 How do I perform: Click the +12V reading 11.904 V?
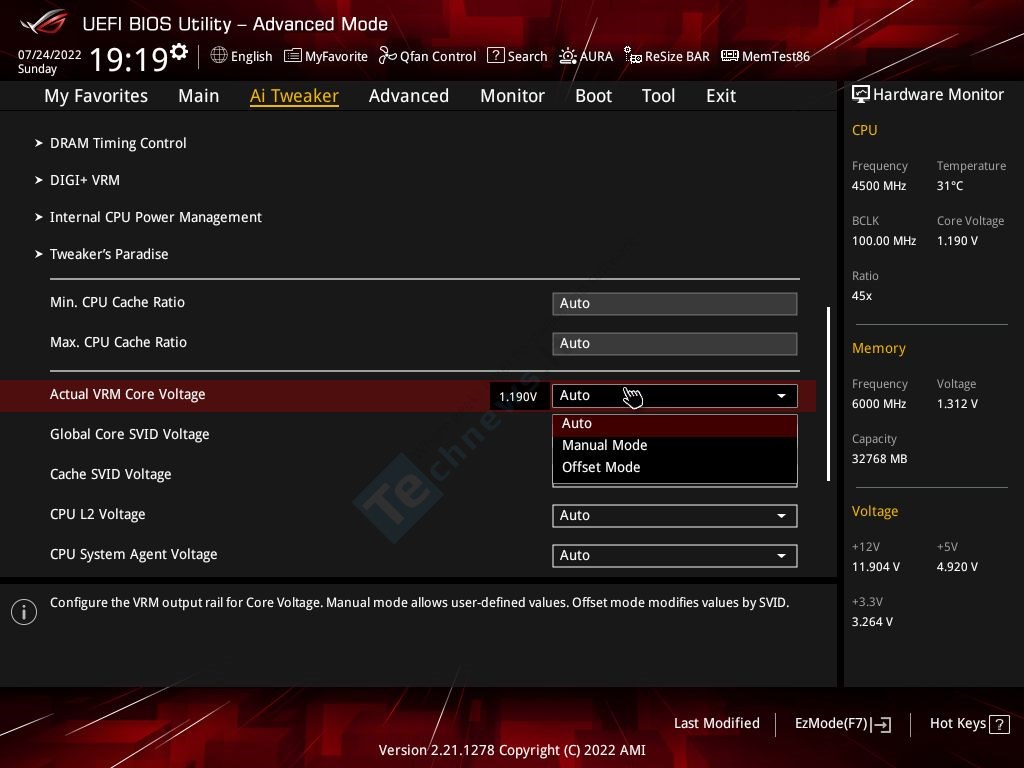[876, 567]
